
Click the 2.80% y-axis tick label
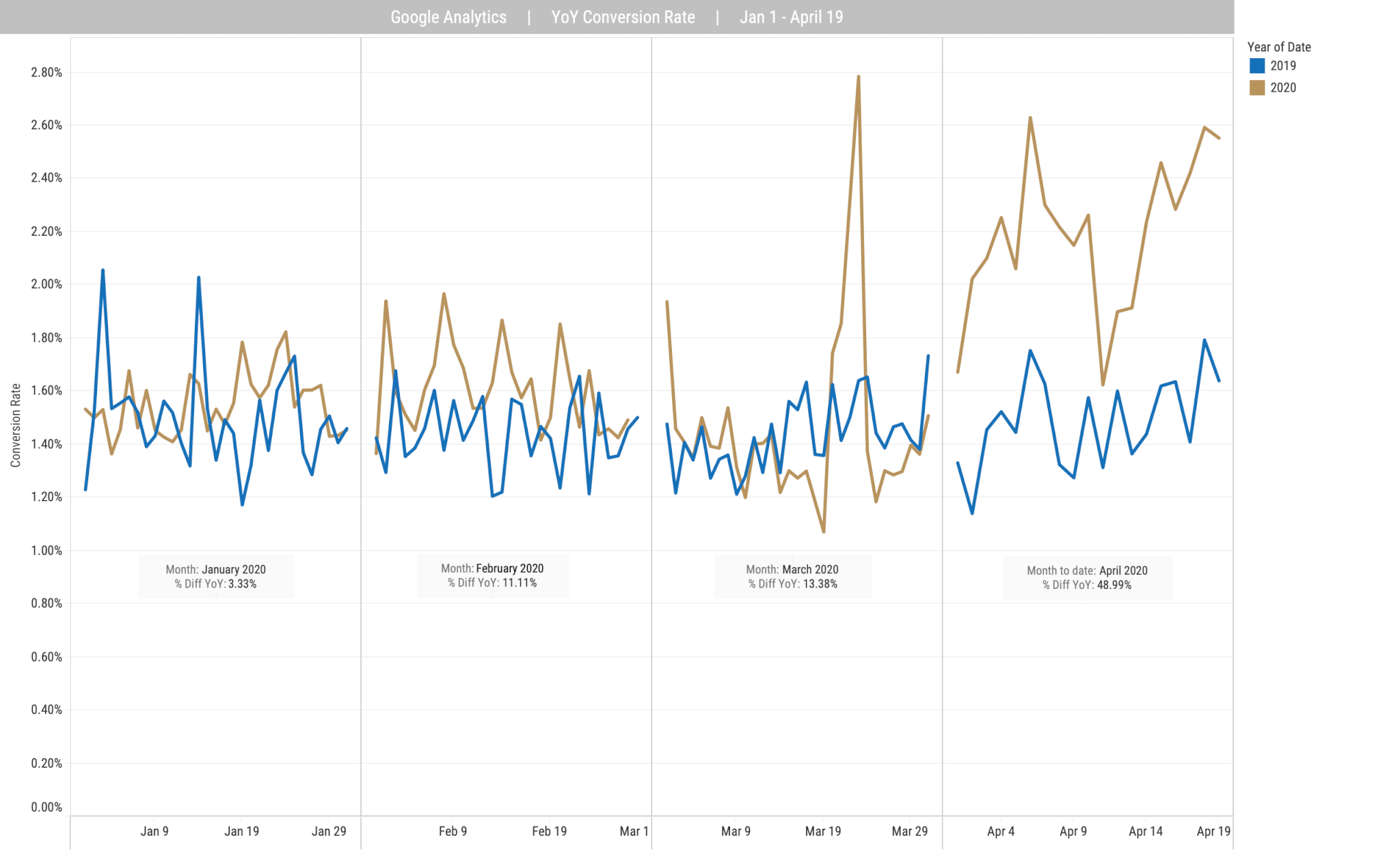46,72
